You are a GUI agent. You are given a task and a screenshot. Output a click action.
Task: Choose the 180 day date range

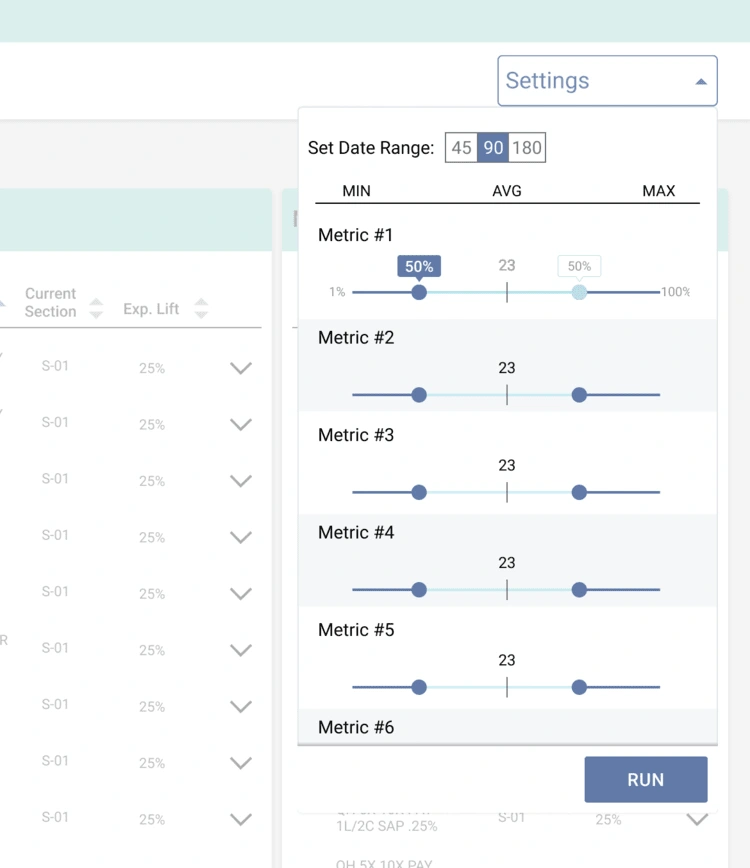[x=527, y=148]
